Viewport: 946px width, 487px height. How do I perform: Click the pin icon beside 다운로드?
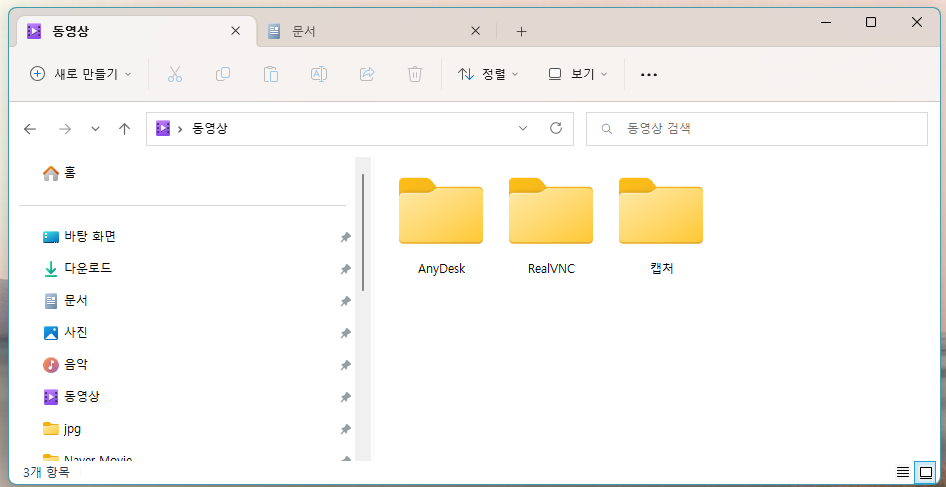coord(345,269)
